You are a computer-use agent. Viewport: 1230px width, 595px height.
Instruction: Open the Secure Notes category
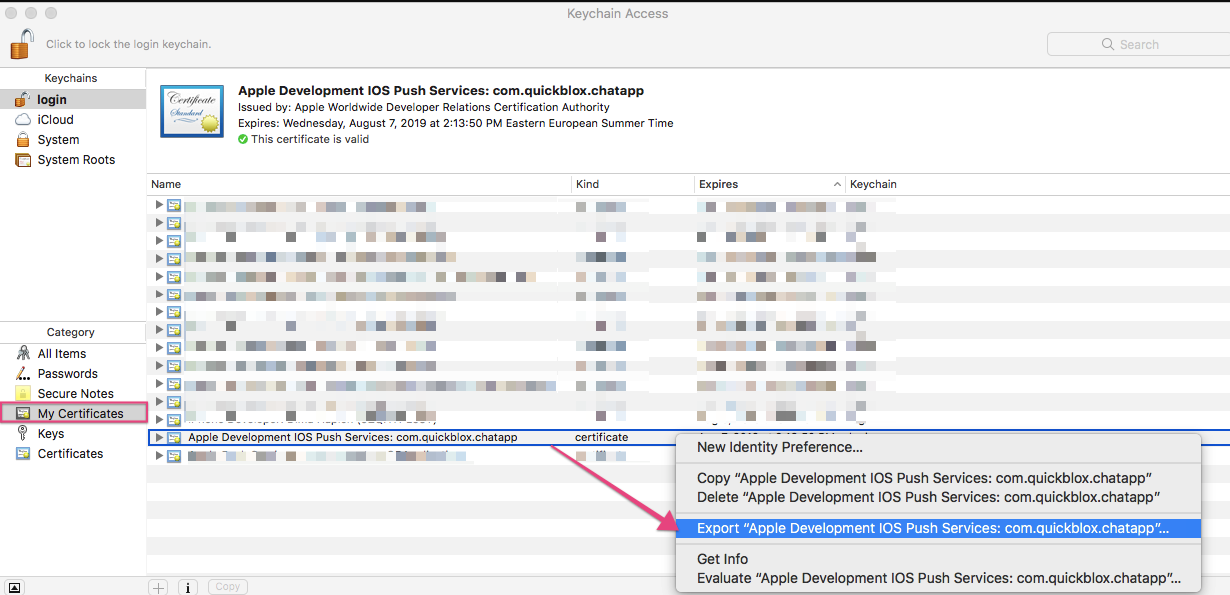pos(72,393)
